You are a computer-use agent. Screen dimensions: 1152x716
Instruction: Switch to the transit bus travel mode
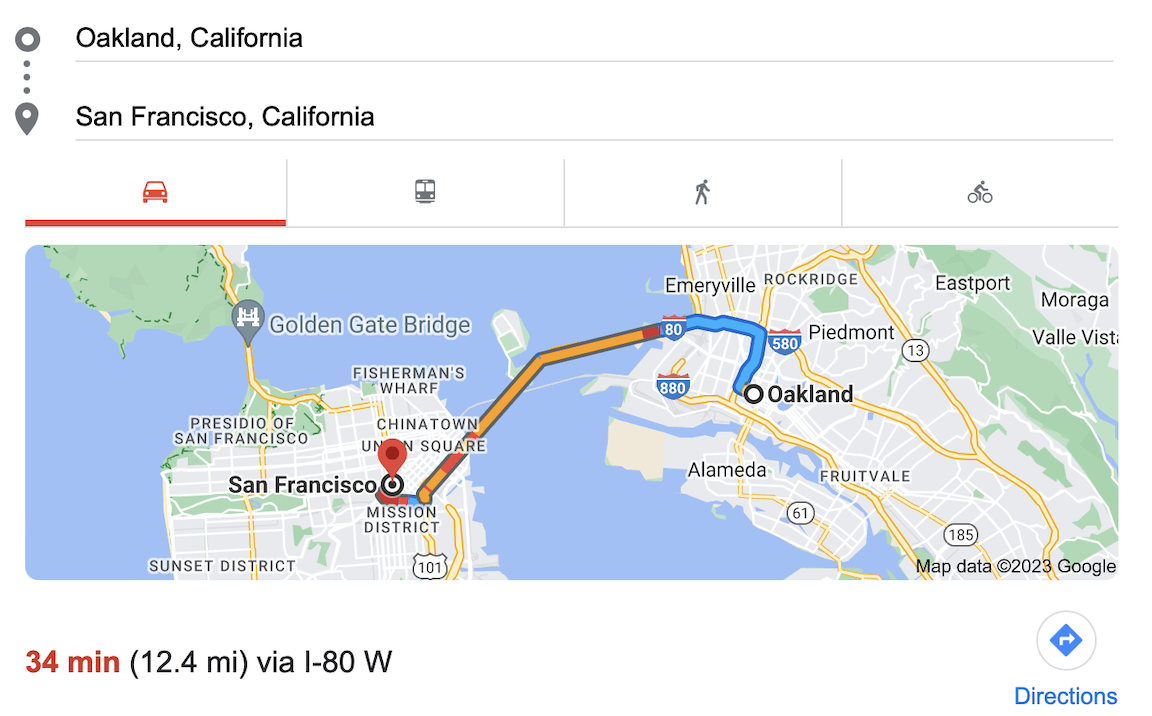[x=426, y=192]
